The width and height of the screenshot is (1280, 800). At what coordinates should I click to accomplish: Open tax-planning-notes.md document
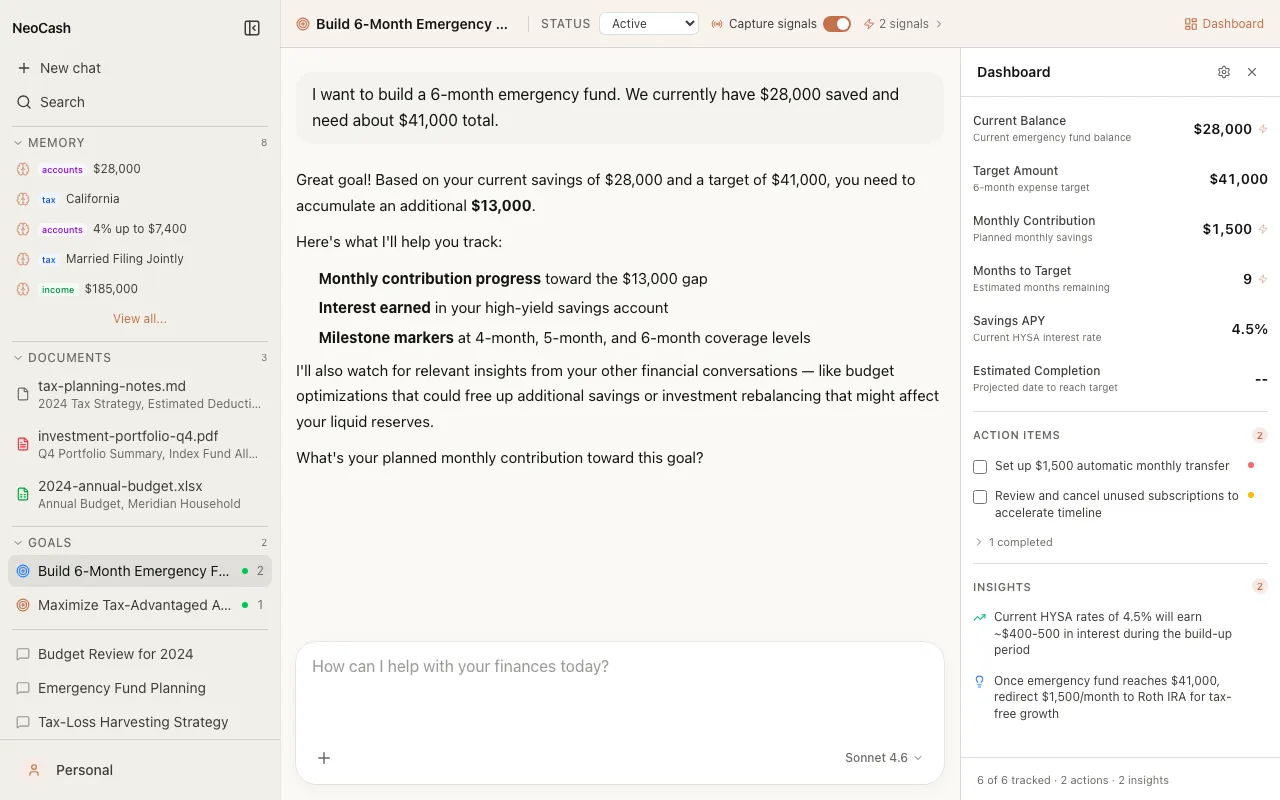140,394
